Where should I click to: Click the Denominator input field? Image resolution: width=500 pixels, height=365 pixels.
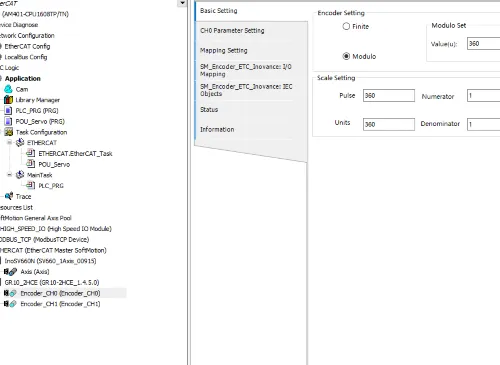point(483,124)
